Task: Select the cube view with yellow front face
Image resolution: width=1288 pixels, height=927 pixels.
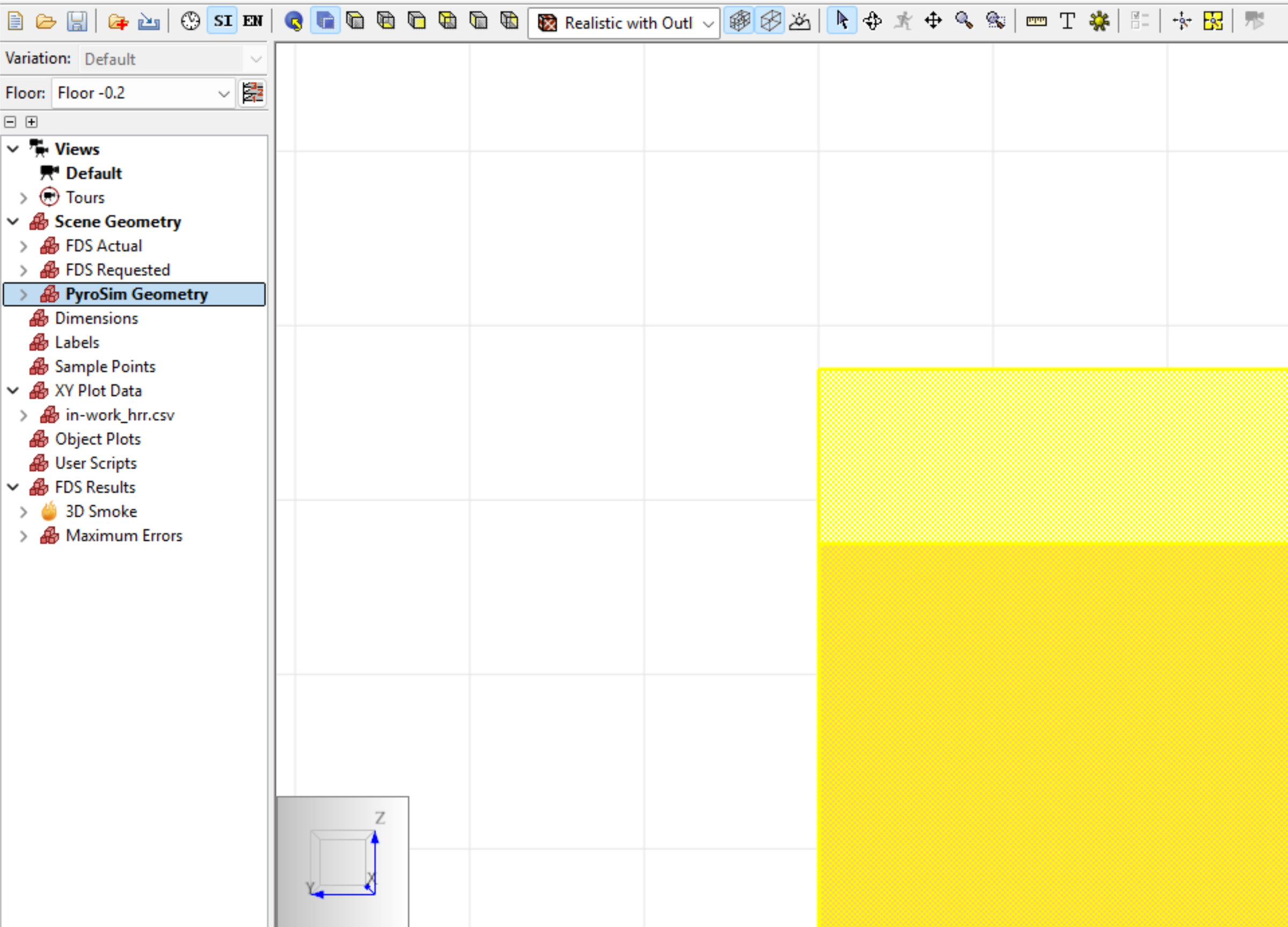Action: click(x=417, y=21)
